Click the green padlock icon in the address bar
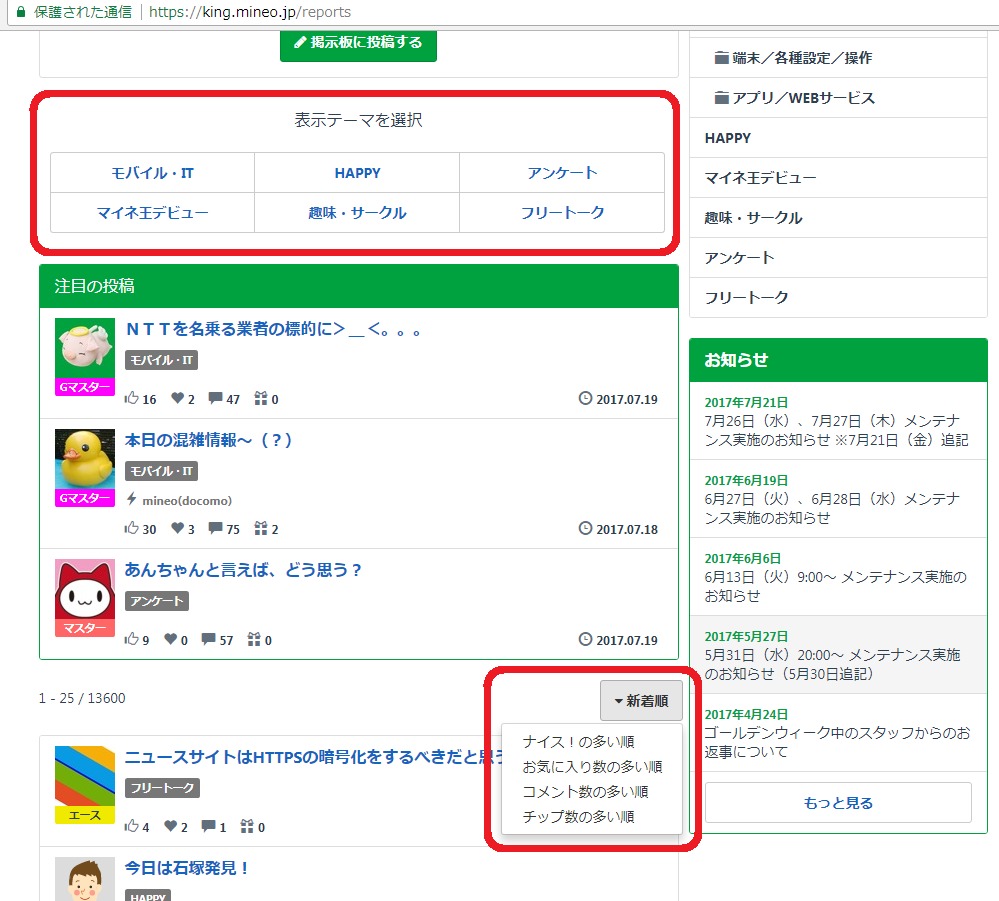Viewport: 999px width, 901px height. [x=19, y=12]
